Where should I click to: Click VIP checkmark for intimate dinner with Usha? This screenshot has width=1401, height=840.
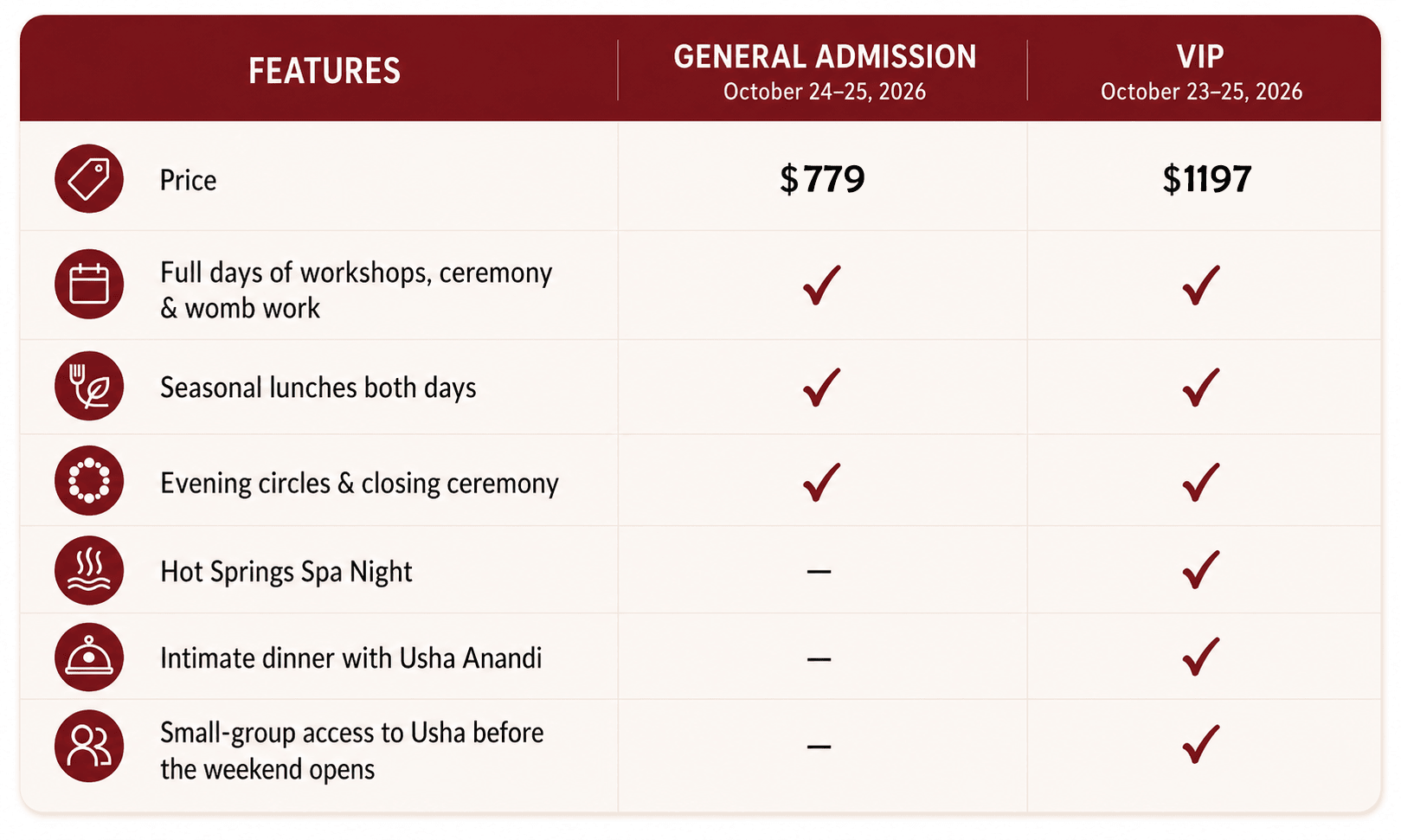point(1201,657)
